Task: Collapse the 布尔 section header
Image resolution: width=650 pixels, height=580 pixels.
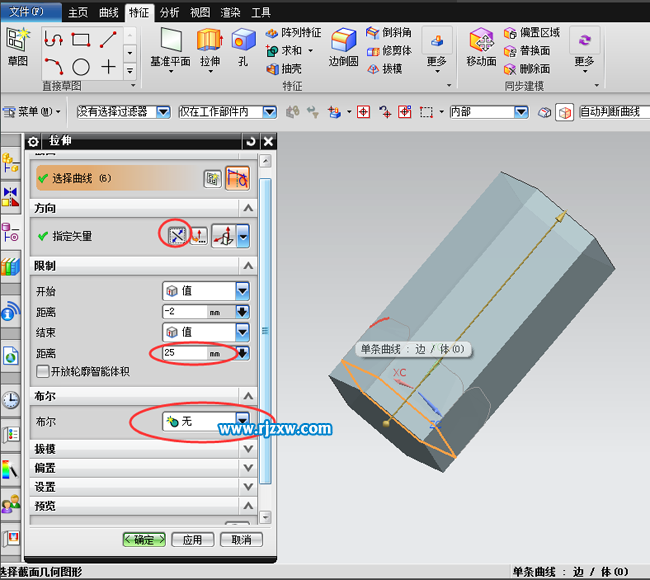Action: point(248,396)
